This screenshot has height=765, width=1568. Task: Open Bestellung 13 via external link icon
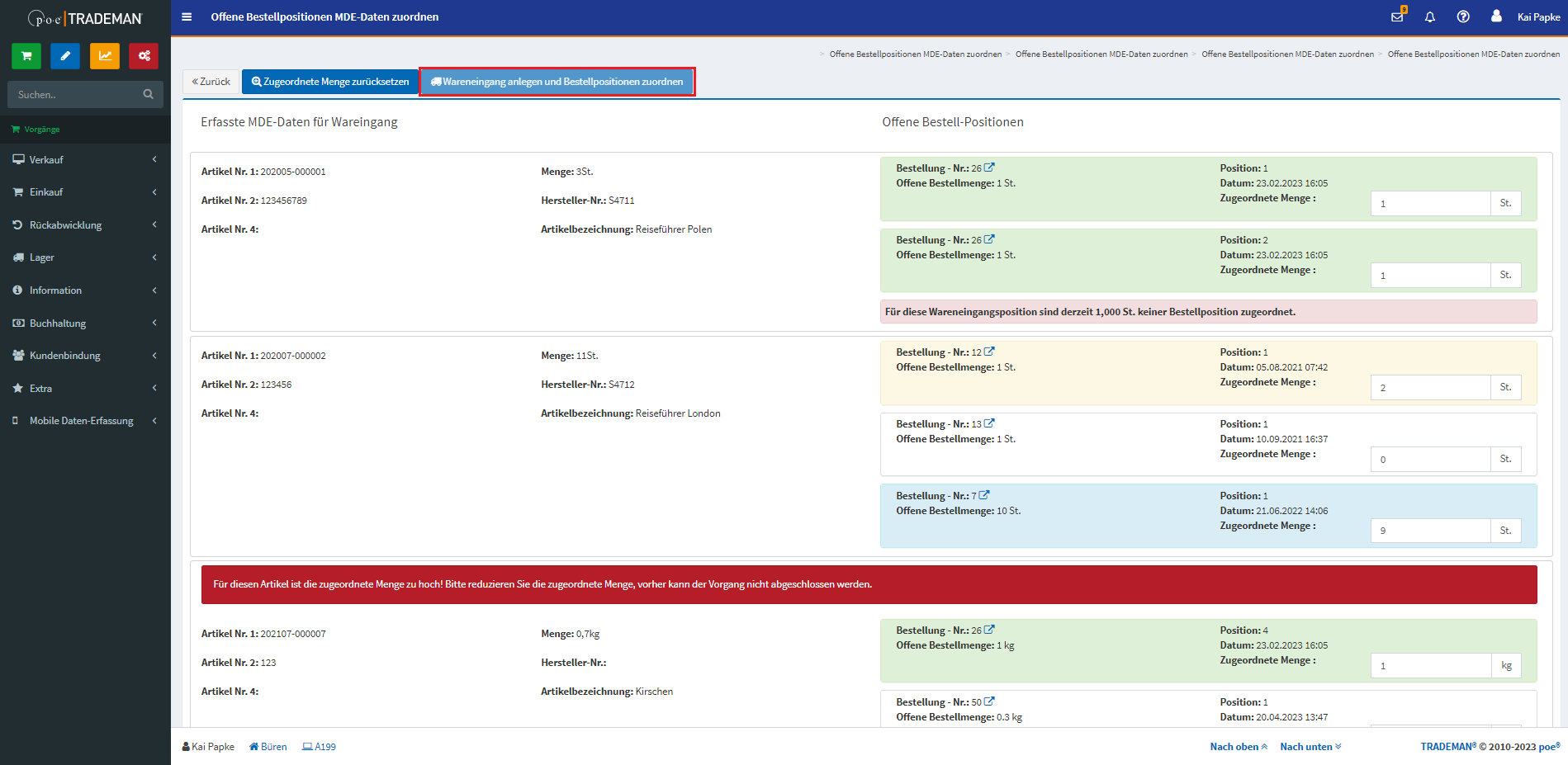pos(989,423)
